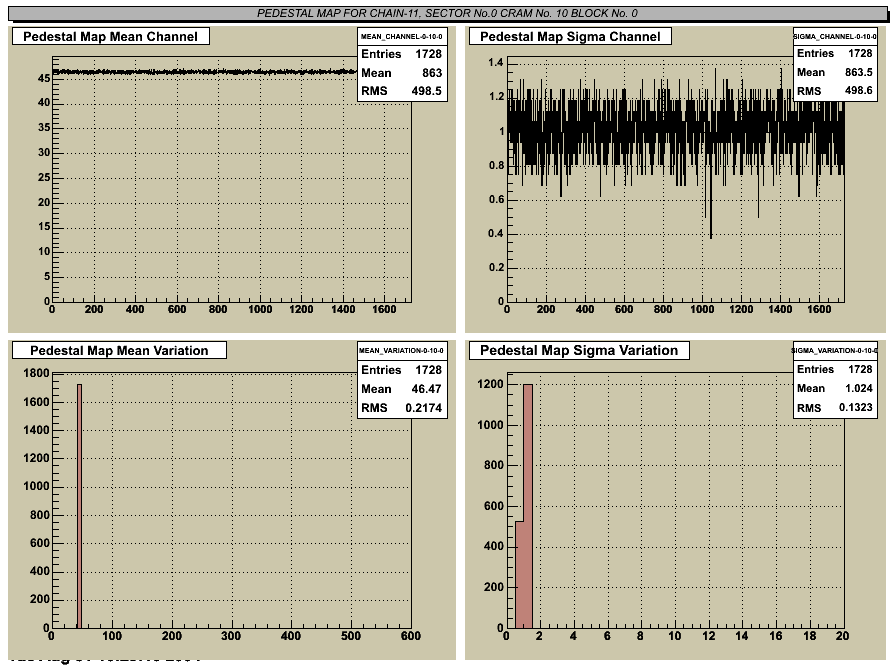Click y-axis label 1800 in Mean Variation plot
This screenshot has width=896, height=668.
click(37, 373)
